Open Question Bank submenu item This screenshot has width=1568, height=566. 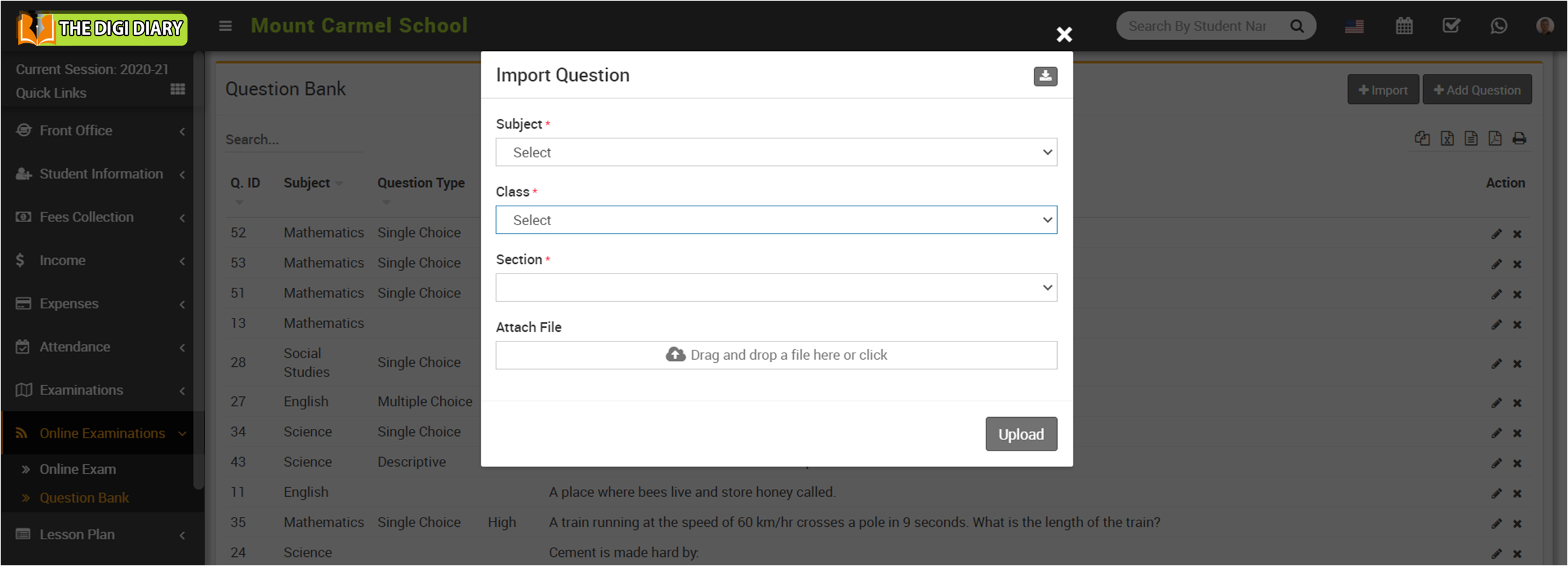pyautogui.click(x=84, y=497)
